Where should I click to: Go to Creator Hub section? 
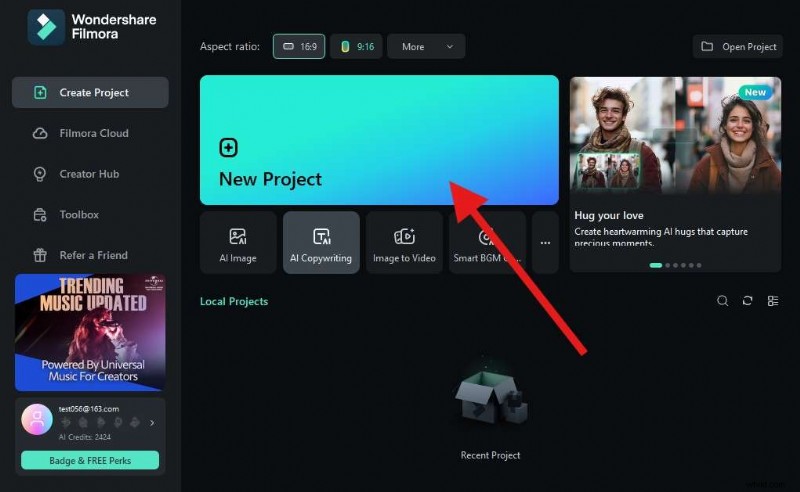tap(90, 174)
